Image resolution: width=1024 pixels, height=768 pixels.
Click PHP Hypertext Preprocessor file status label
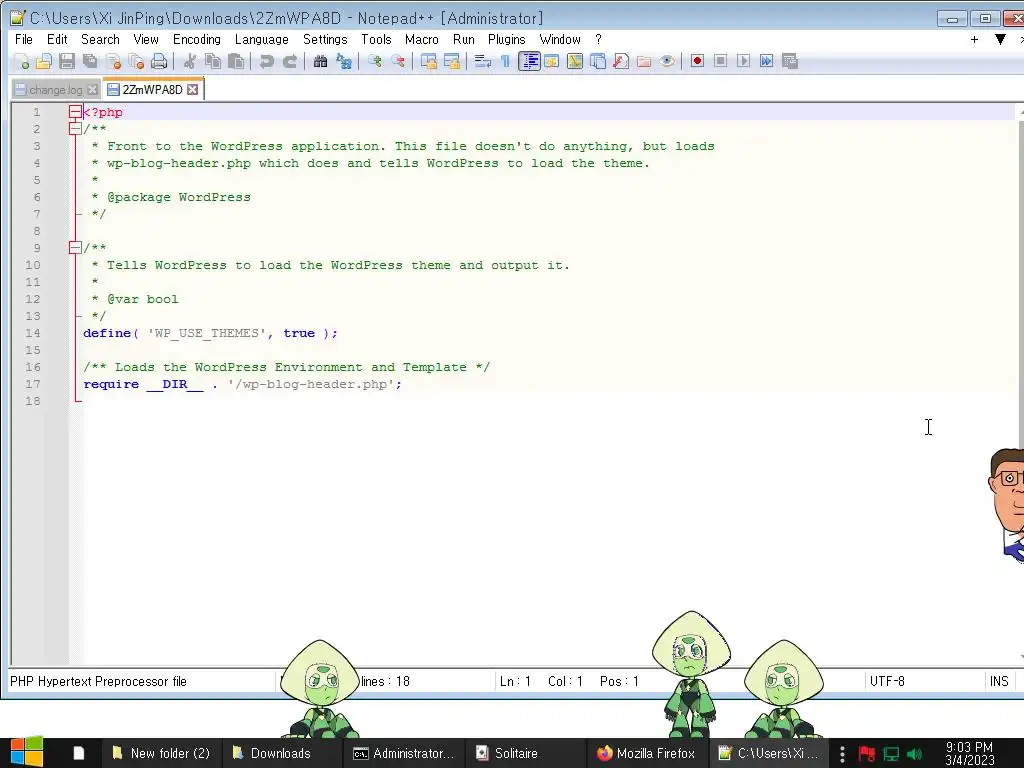point(98,681)
